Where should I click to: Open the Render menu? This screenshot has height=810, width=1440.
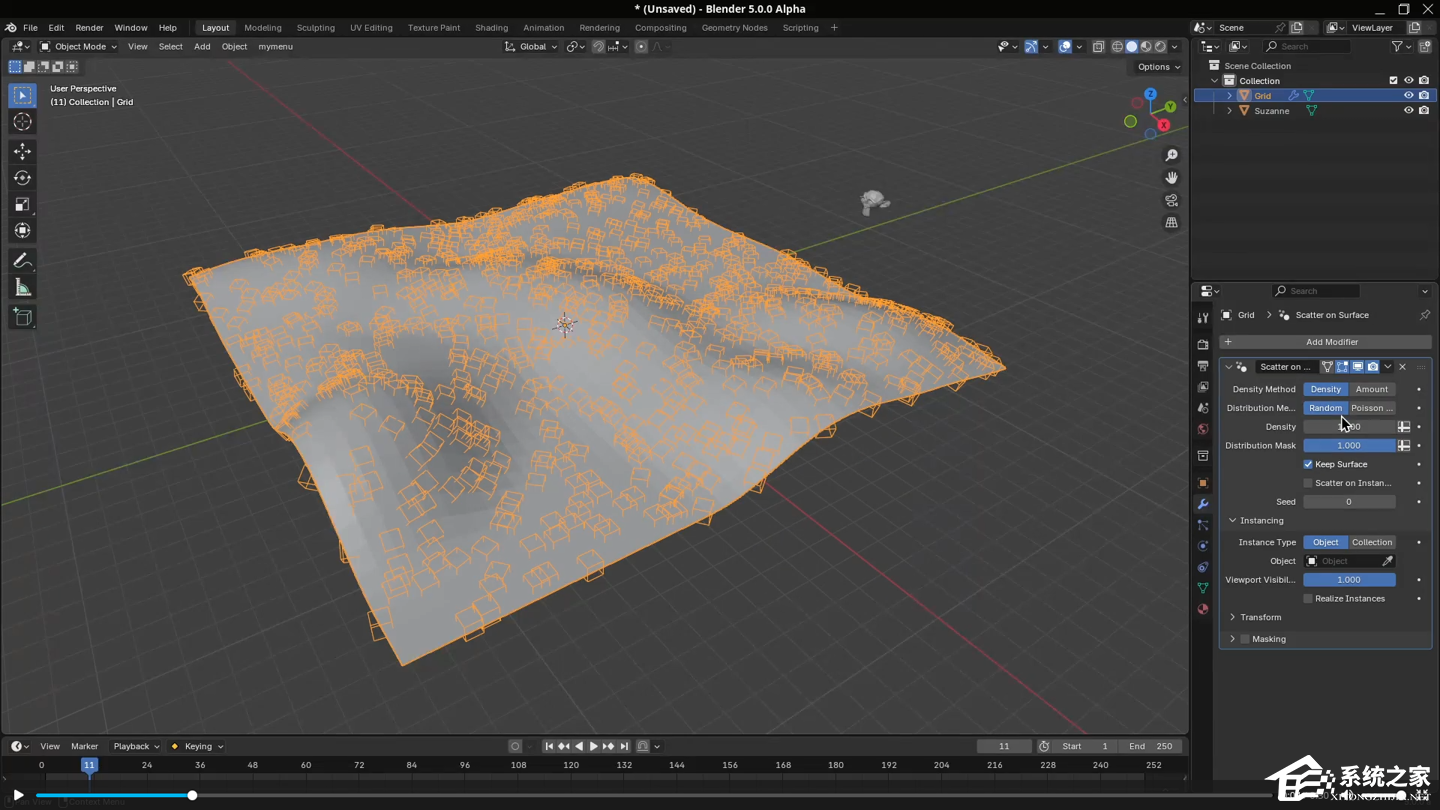pos(89,27)
